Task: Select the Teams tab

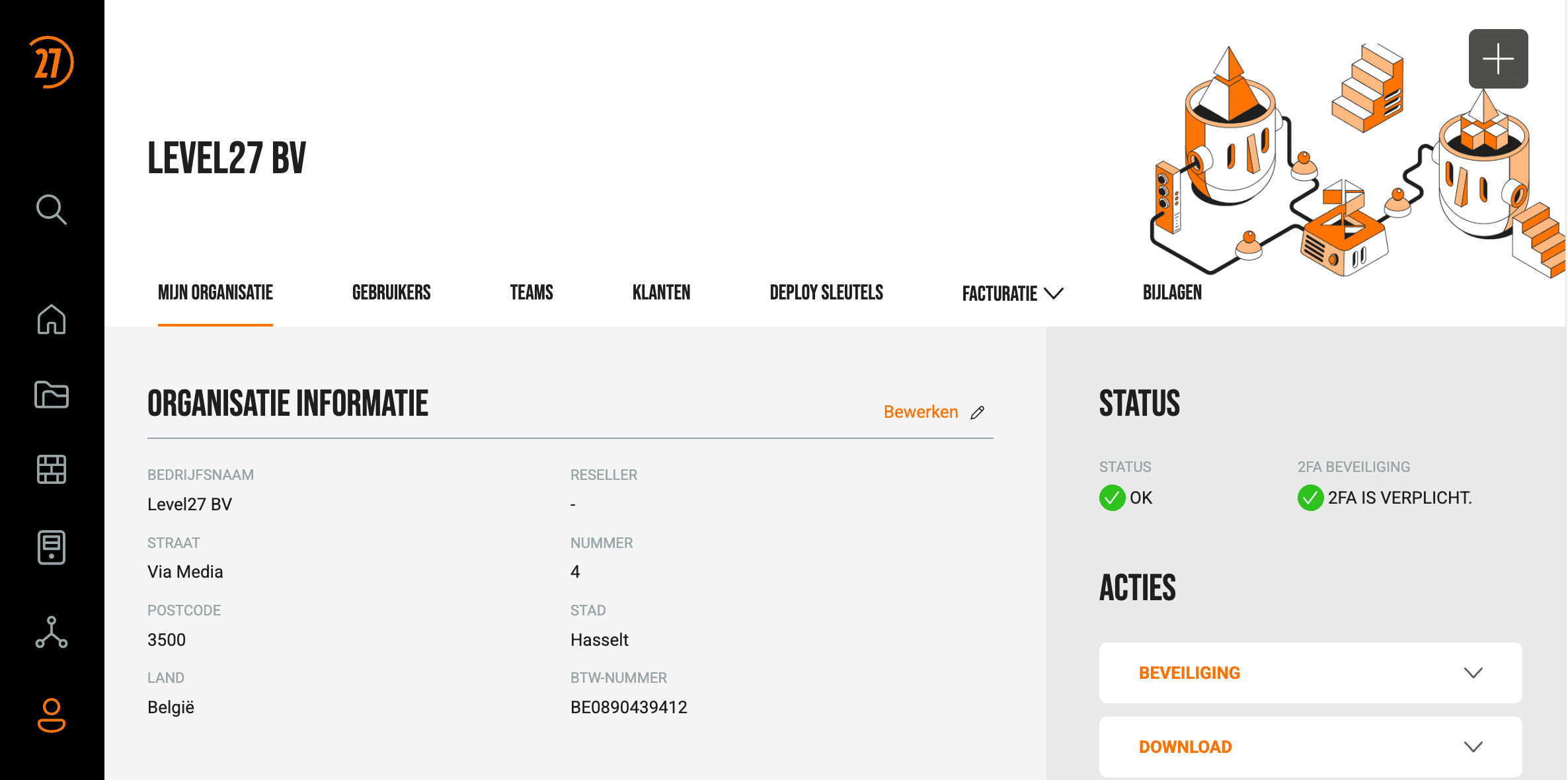Action: point(531,293)
